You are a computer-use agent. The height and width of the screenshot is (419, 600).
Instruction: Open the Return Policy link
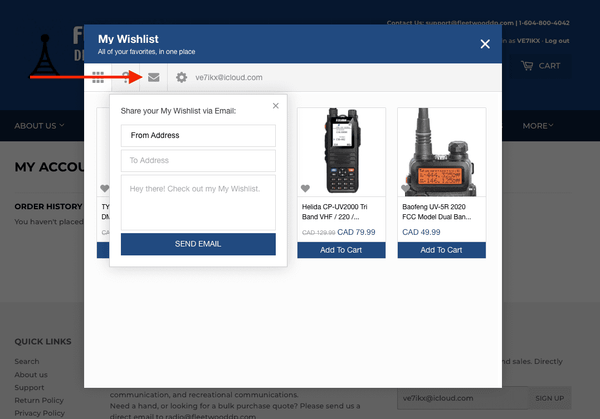pyautogui.click(x=39, y=400)
